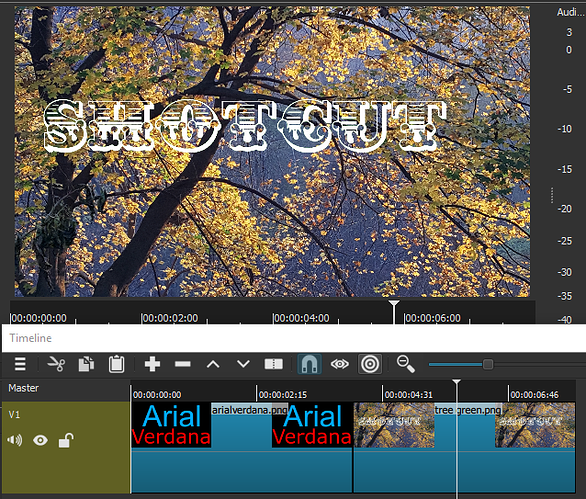586x499 pixels.
Task: Overwrite clip with the down chevron
Action: (x=243, y=364)
